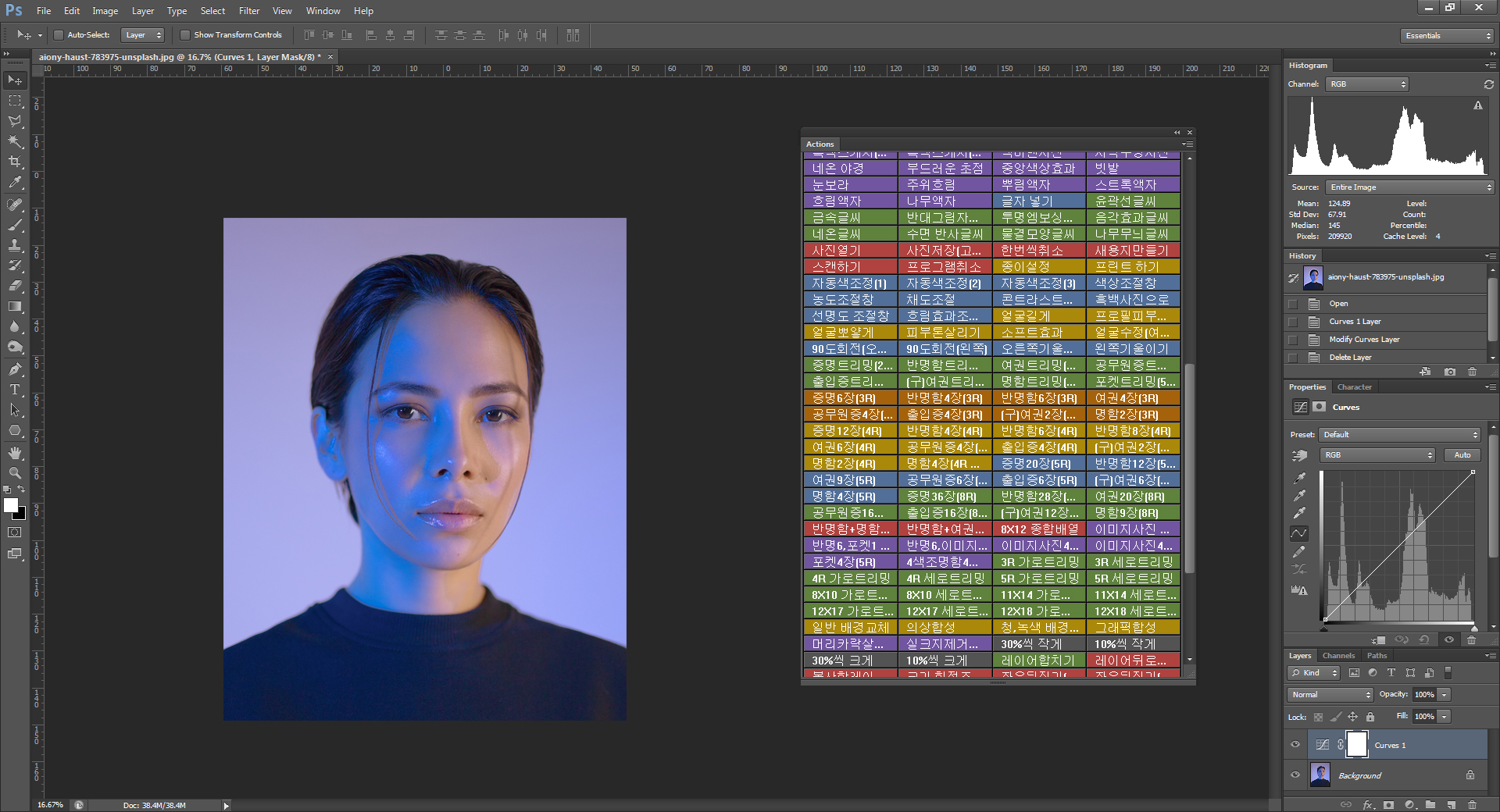1500x812 pixels.
Task: Select the Horizontal Type tool
Action: pyautogui.click(x=15, y=390)
